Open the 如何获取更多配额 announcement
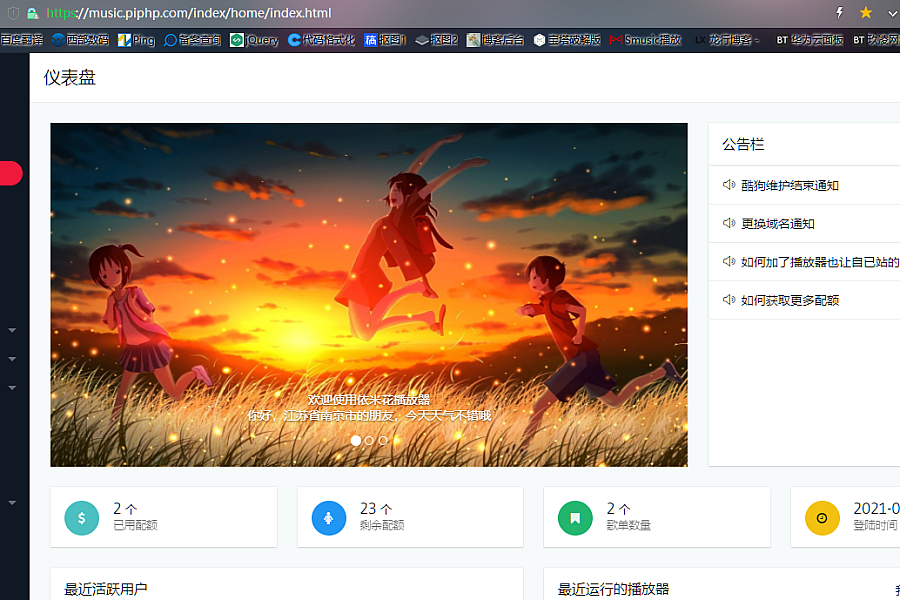 pos(789,300)
